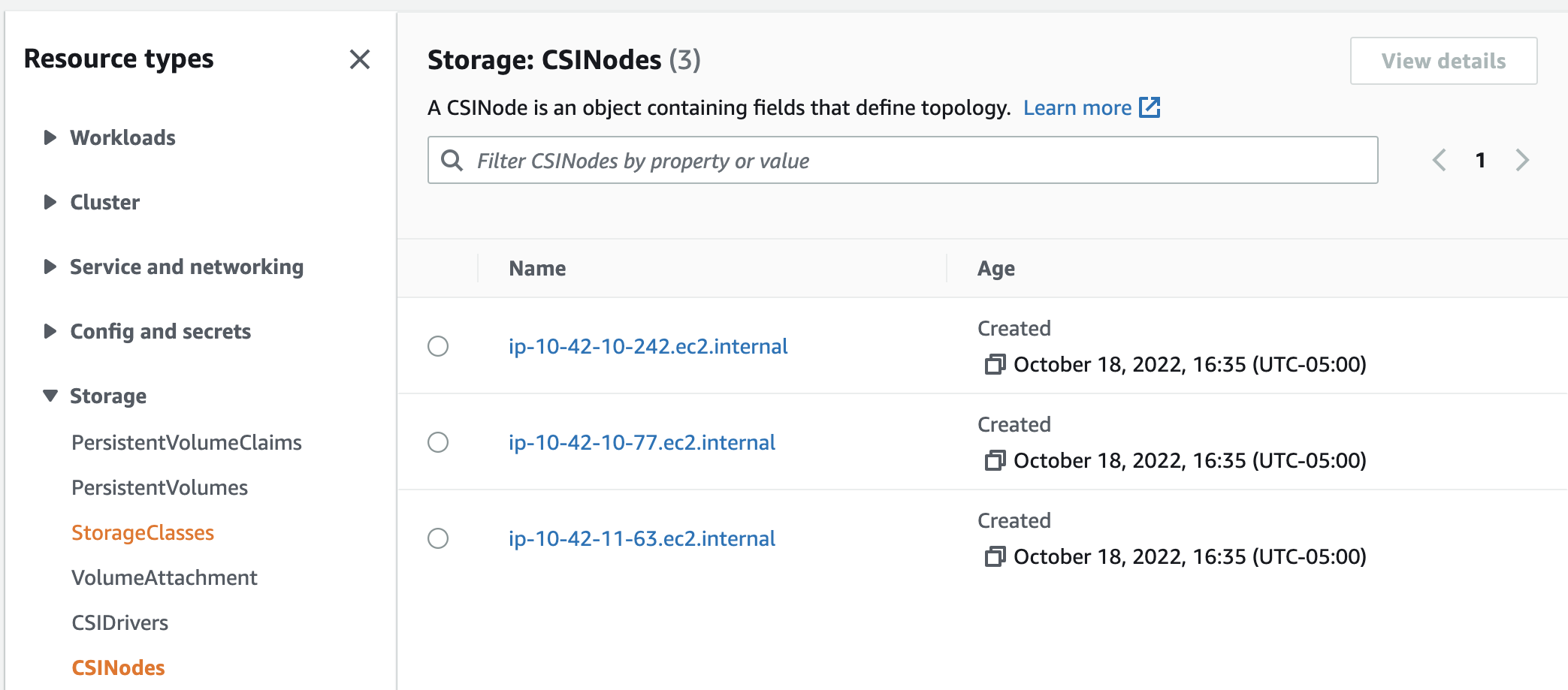
Task: Select radio button for ip-10-42-10-77.ec2.internal
Action: point(438,442)
